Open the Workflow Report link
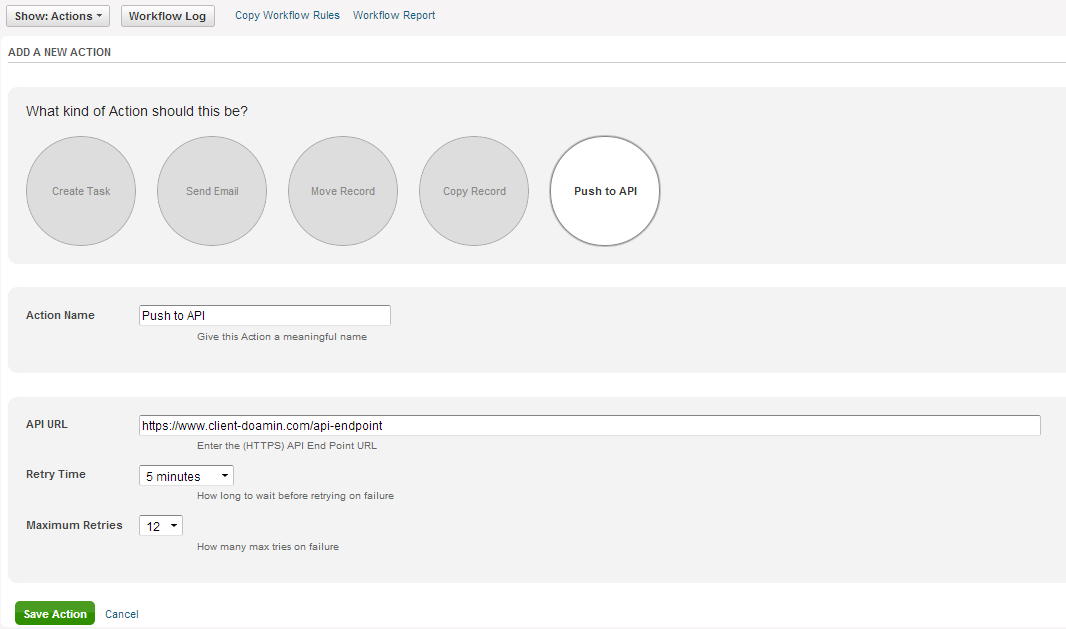This screenshot has width=1066, height=629. [x=394, y=15]
